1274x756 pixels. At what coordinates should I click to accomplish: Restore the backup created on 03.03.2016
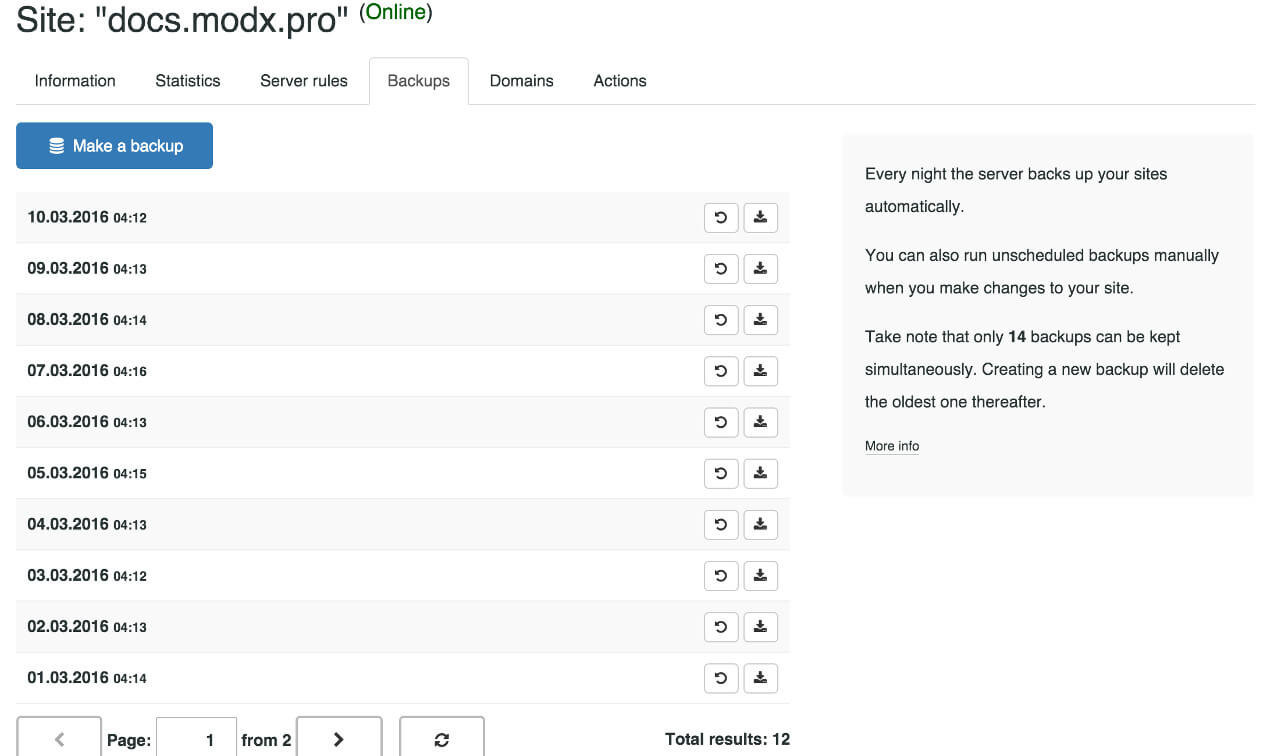click(x=721, y=575)
